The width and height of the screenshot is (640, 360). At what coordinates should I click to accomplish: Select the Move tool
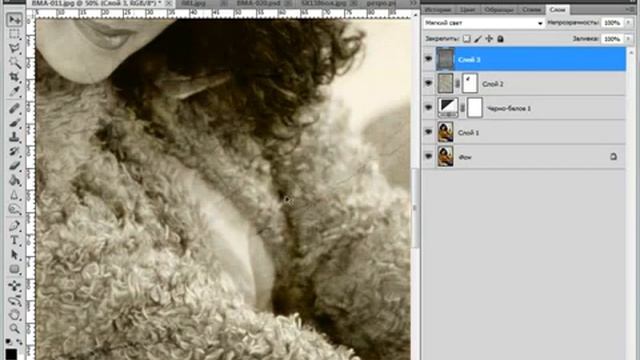pyautogui.click(x=15, y=20)
